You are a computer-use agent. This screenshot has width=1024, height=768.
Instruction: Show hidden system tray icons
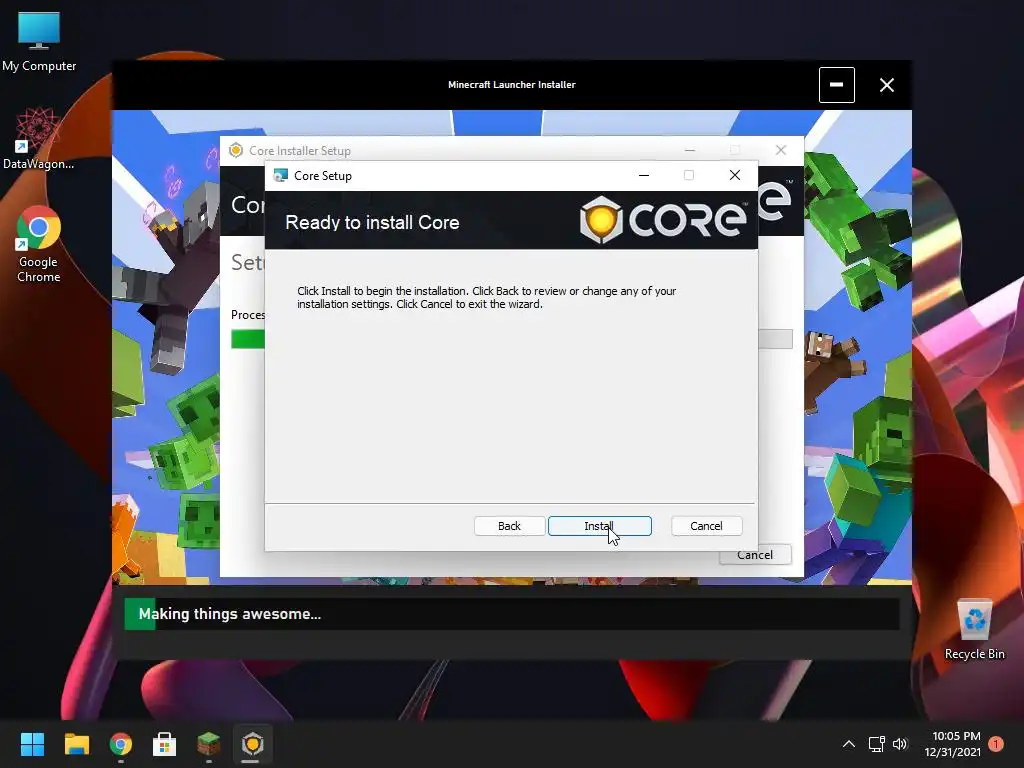coord(849,744)
